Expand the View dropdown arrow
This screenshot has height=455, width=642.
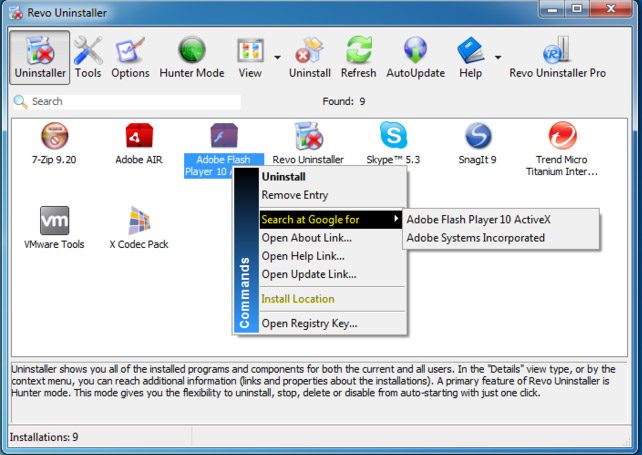tap(277, 57)
